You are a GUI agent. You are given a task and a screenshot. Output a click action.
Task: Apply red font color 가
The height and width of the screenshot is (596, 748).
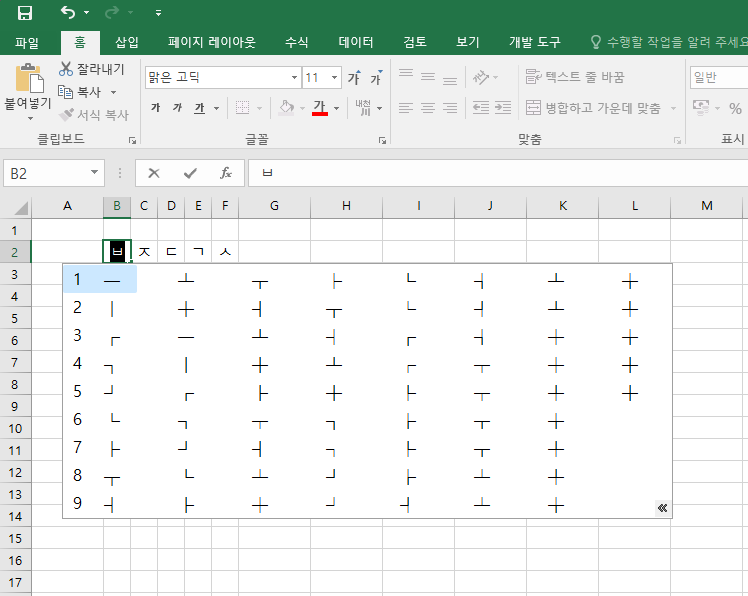coord(320,108)
